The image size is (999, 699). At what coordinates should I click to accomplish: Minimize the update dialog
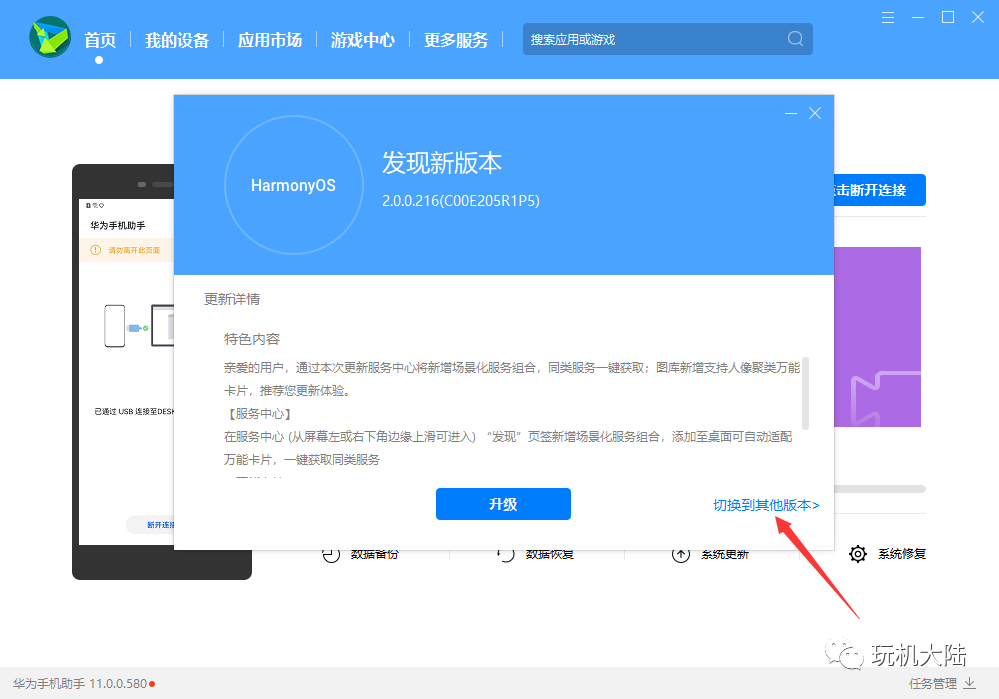(x=791, y=113)
